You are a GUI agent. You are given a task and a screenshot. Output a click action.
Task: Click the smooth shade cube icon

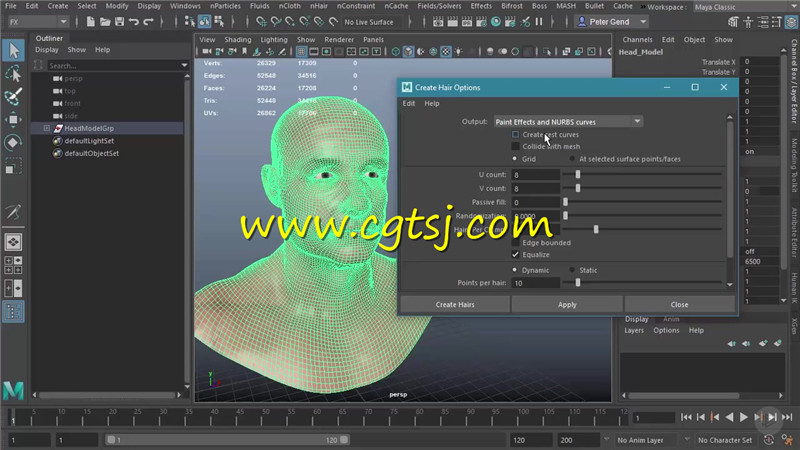coord(408,52)
